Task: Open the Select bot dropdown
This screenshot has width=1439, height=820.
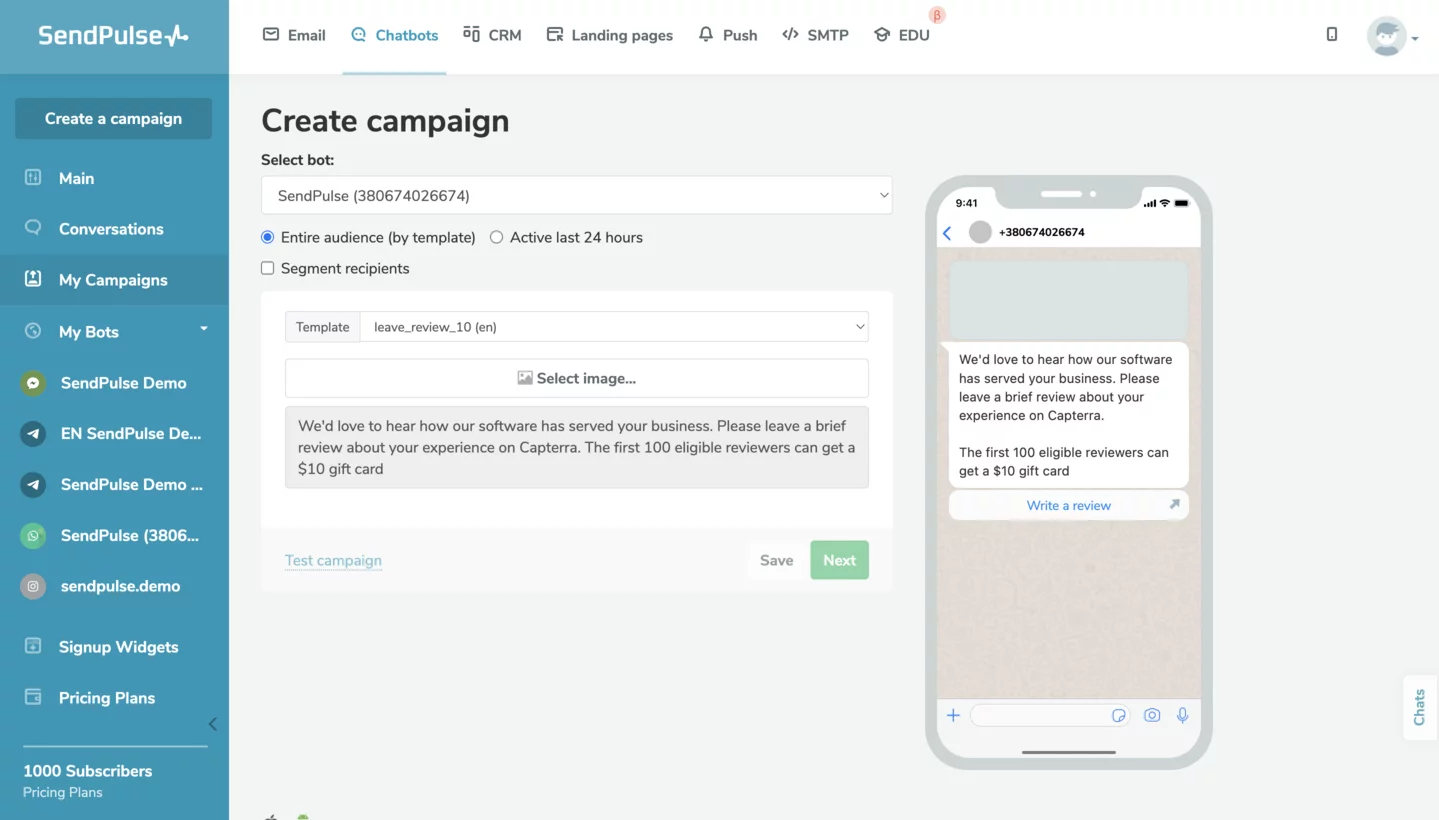Action: point(576,196)
